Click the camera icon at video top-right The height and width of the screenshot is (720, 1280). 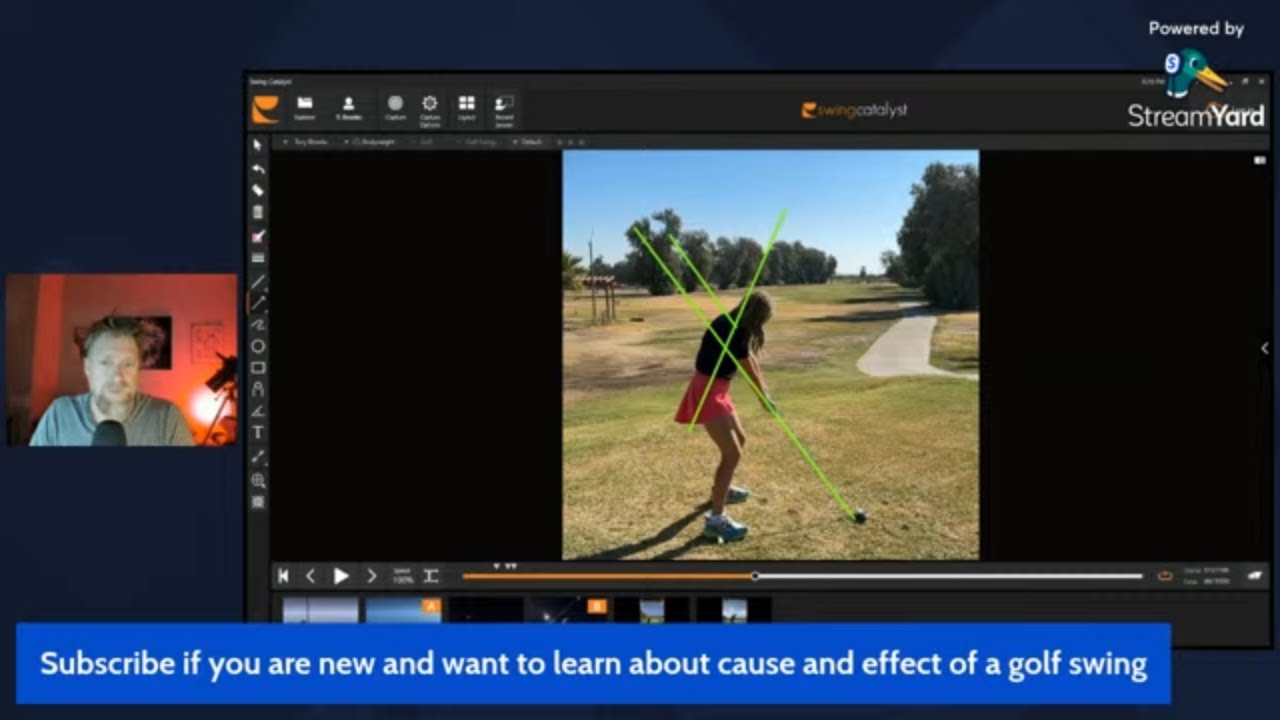click(1260, 160)
